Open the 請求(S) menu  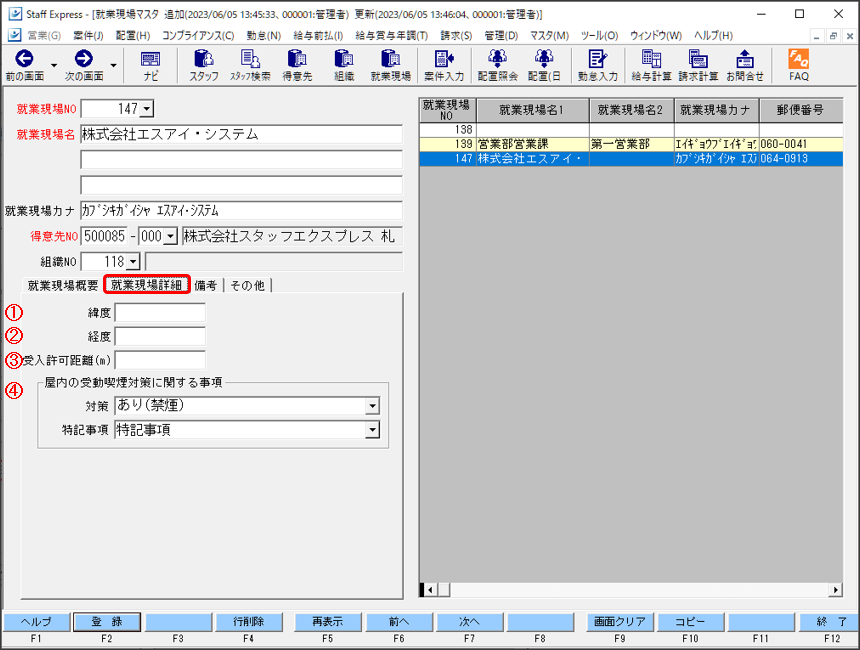[456, 36]
